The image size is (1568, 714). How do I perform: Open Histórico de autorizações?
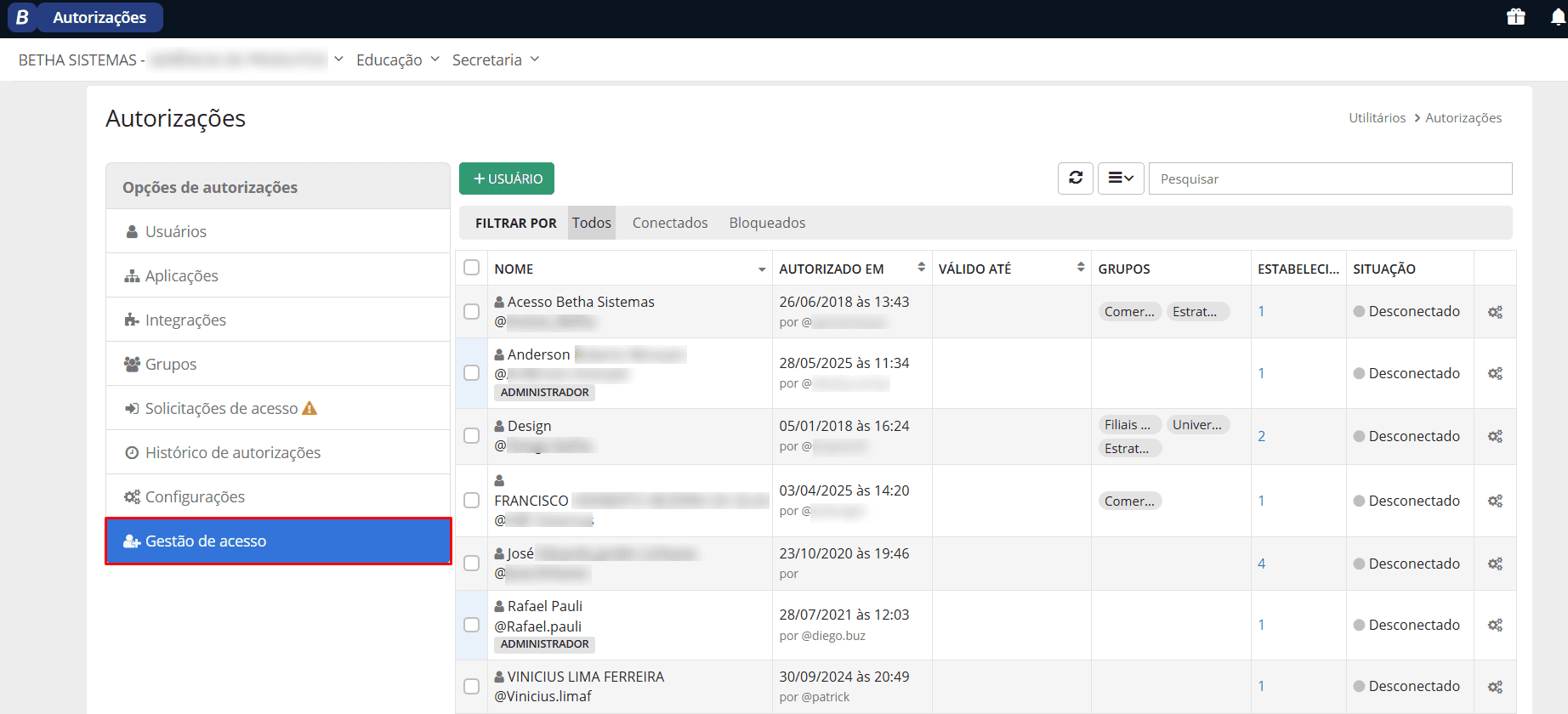(278, 452)
